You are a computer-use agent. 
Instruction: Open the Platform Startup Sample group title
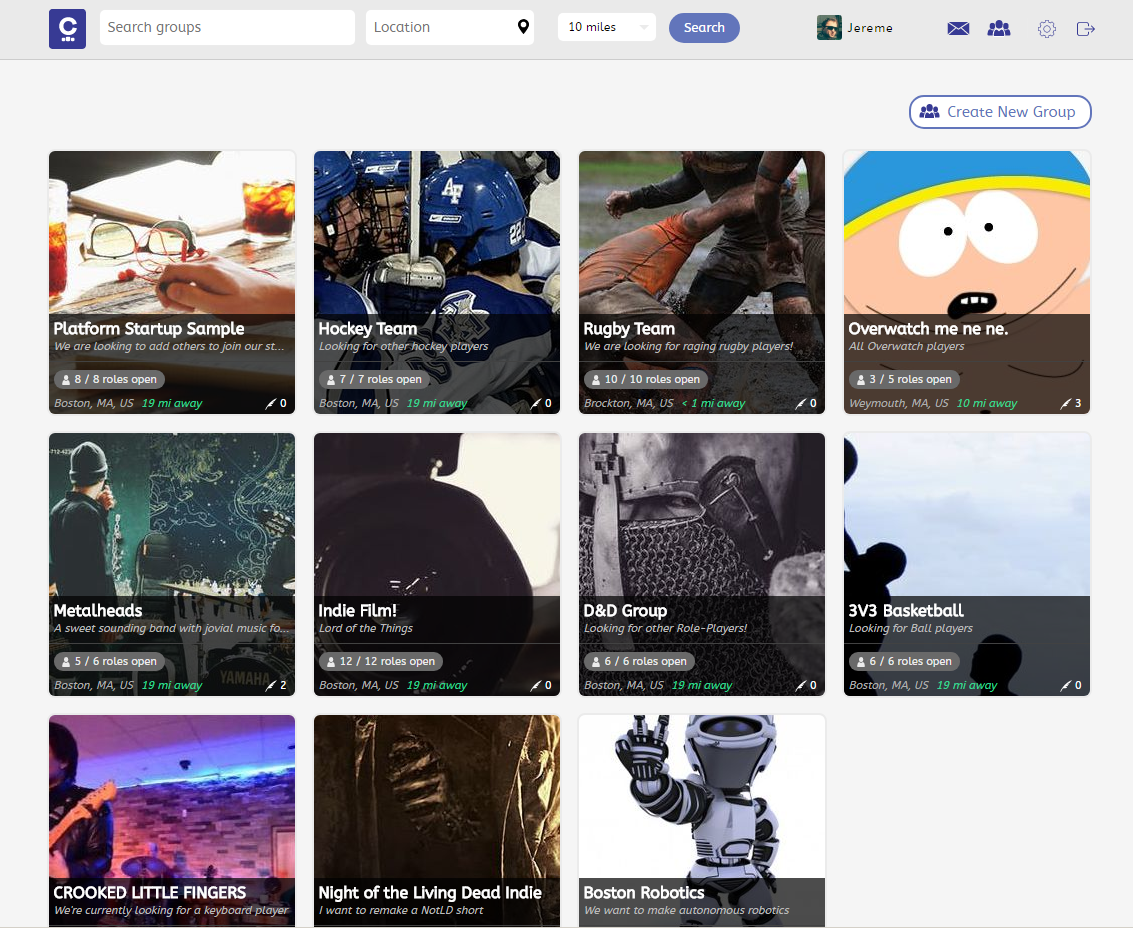tap(149, 329)
